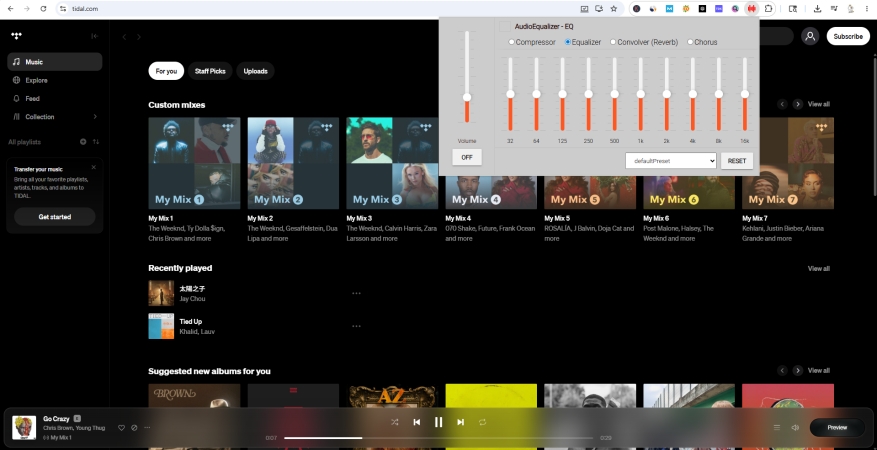This screenshot has height=450, width=877.
Task: Select the Equalizer radio button
Action: (x=568, y=42)
